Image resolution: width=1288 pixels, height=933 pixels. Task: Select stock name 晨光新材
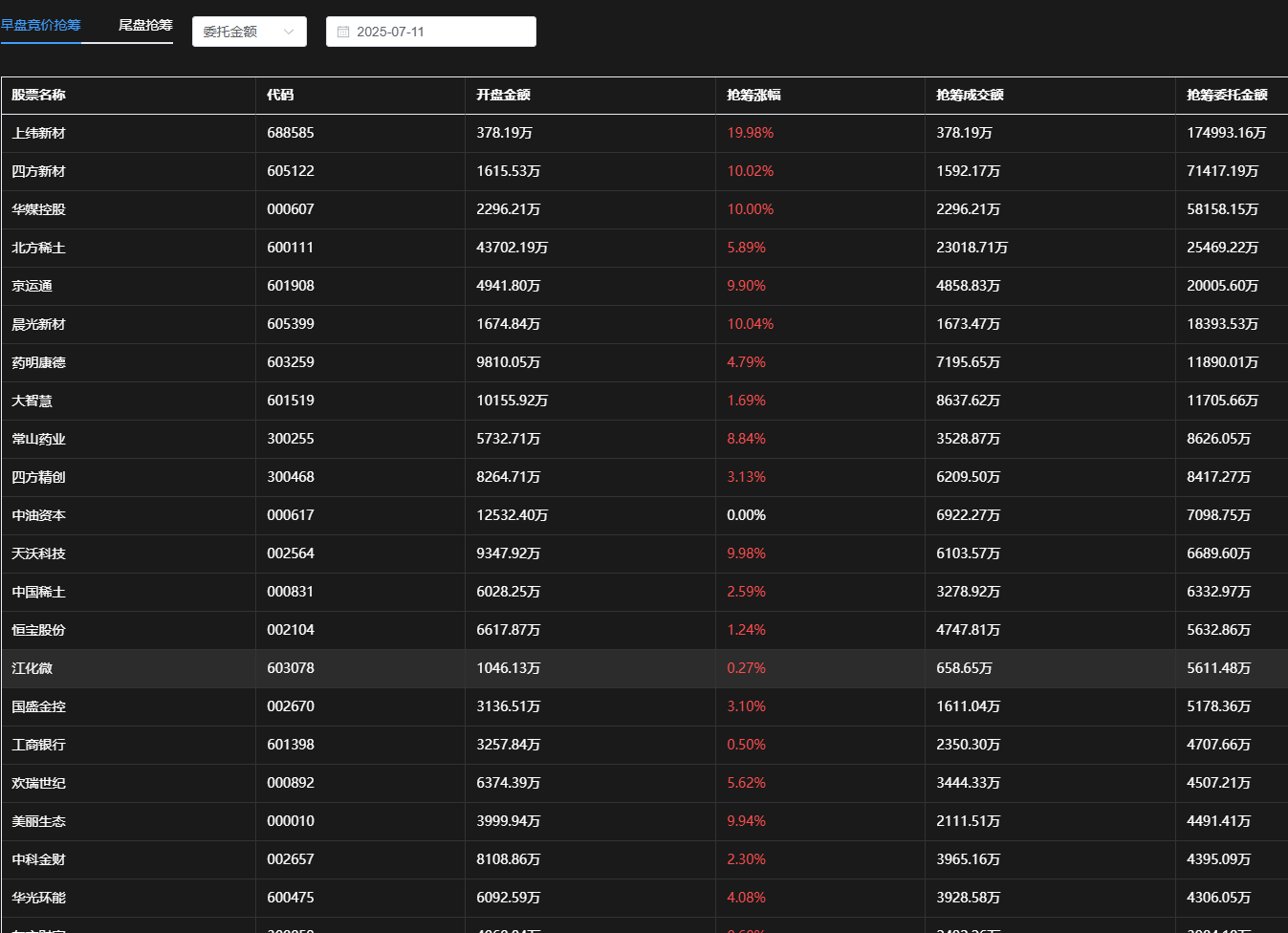tap(39, 324)
